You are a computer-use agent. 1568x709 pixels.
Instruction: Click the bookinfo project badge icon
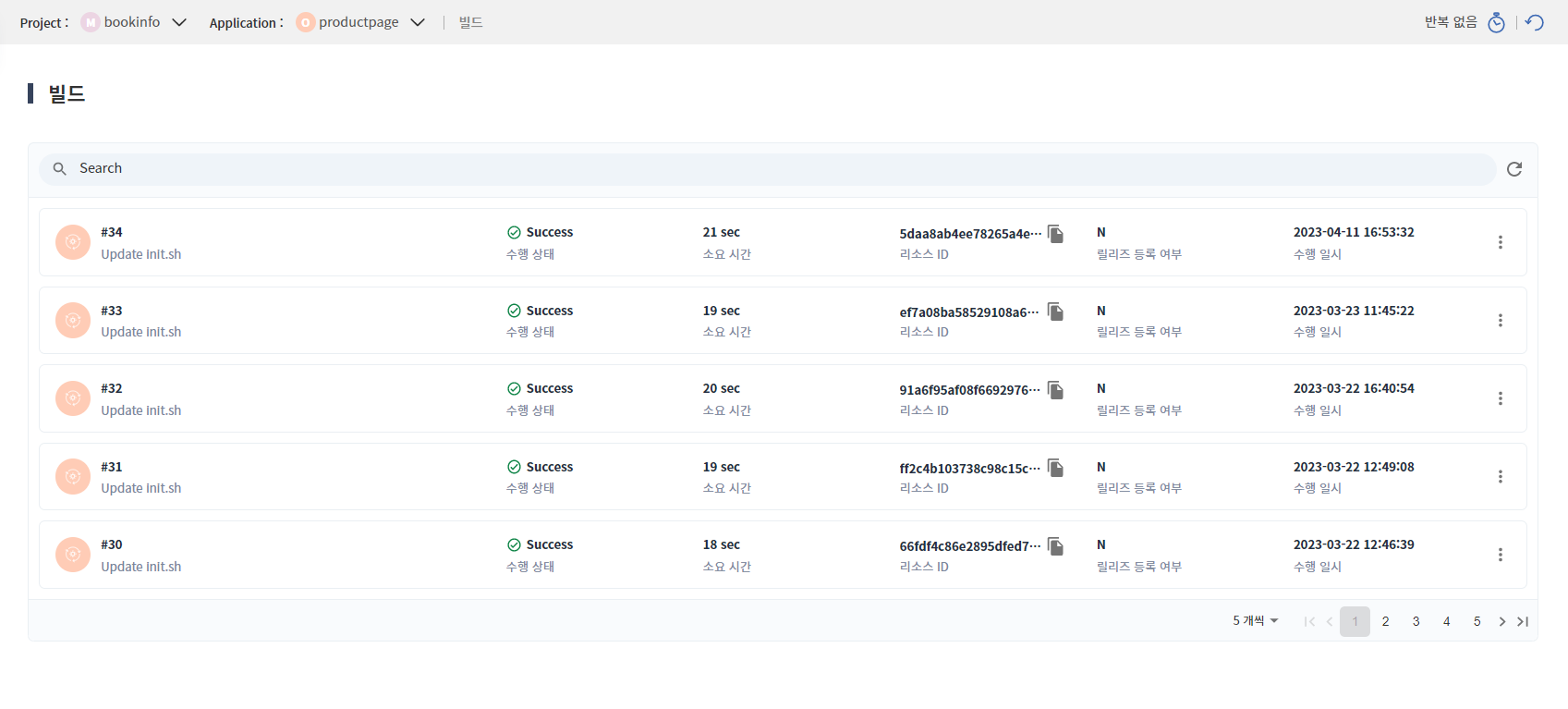tap(90, 22)
